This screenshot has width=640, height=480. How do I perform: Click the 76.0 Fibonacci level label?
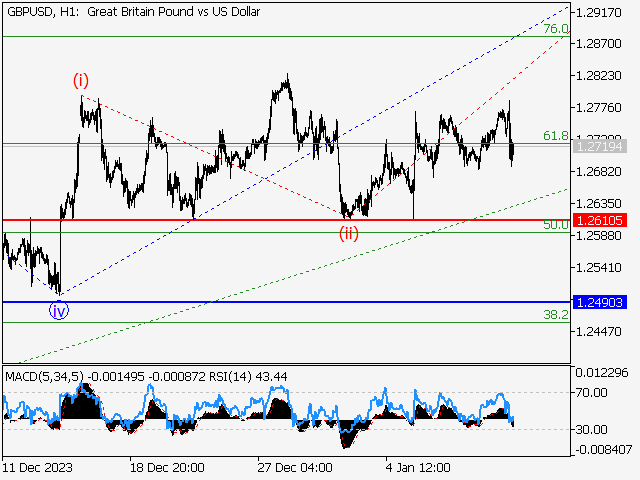556,29
